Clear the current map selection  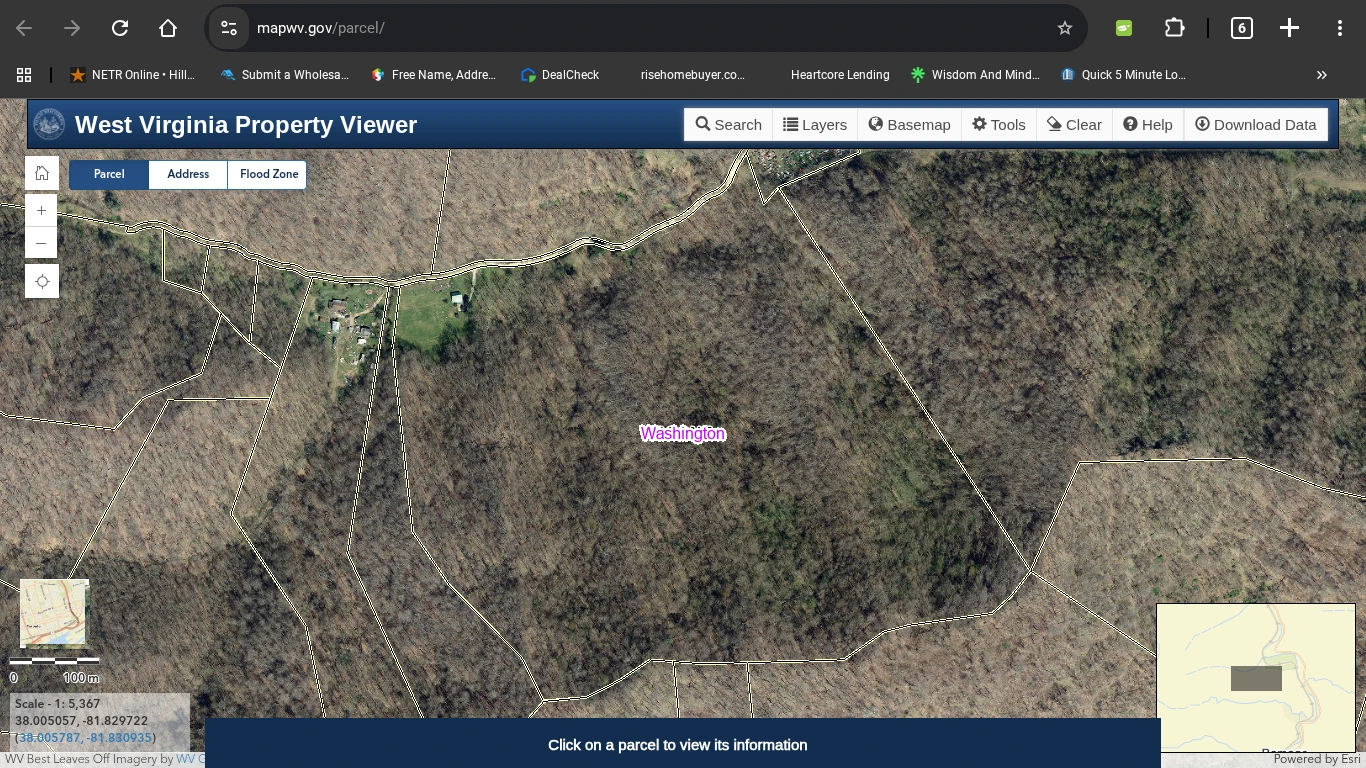point(1074,124)
